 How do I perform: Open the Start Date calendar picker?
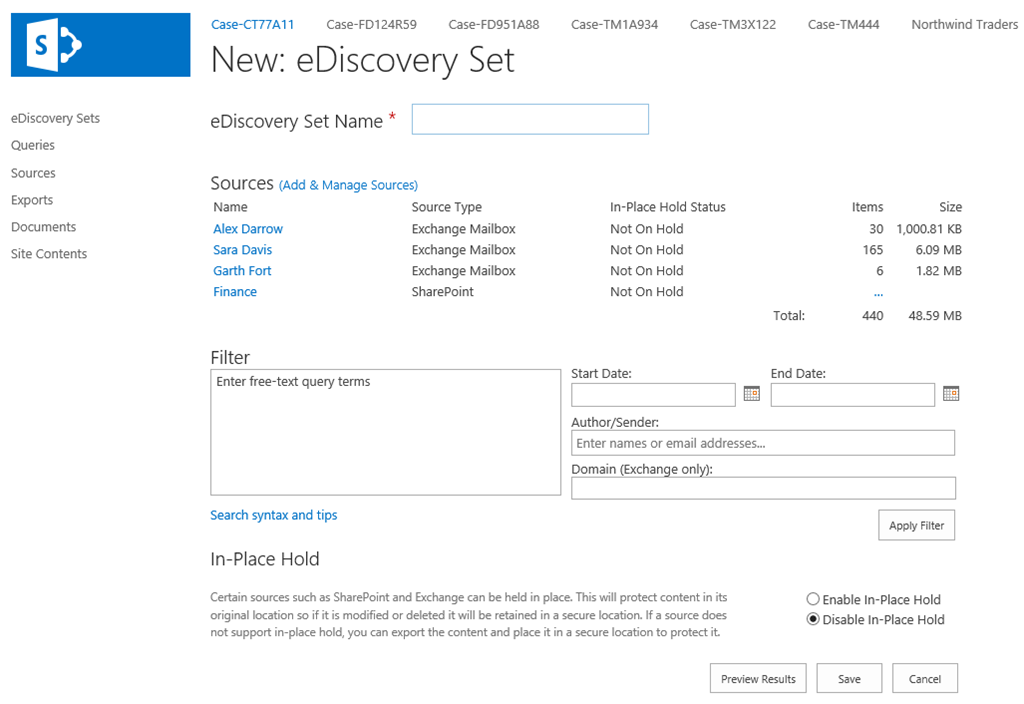(752, 394)
